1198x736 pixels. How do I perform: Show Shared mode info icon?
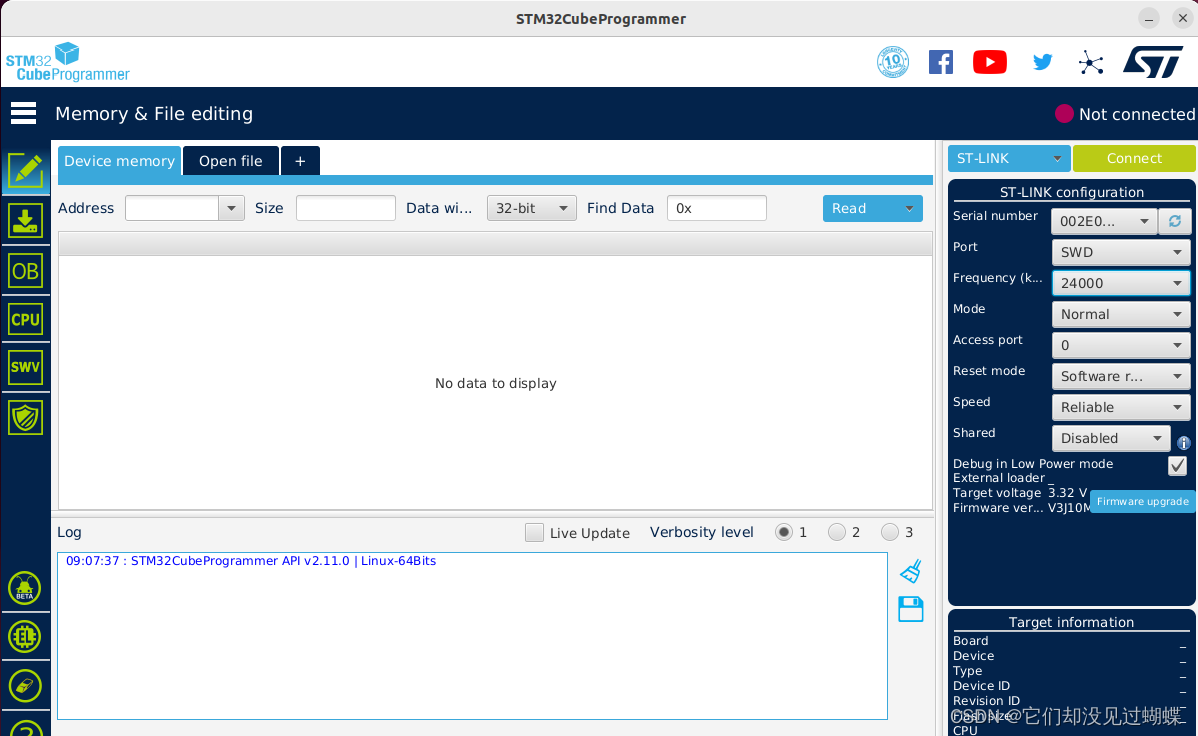pos(1183,443)
